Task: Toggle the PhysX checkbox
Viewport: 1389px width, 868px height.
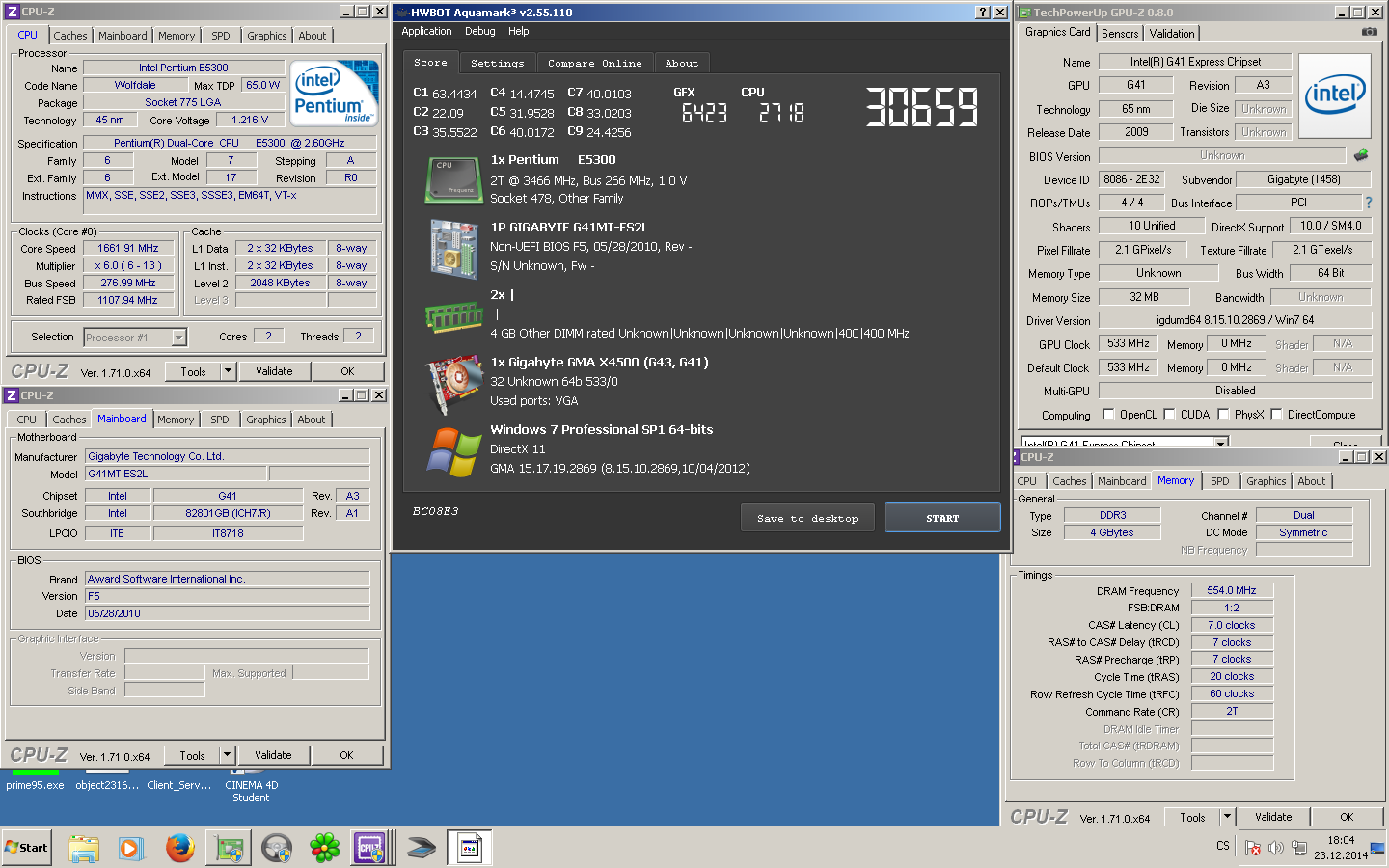Action: 1223,415
